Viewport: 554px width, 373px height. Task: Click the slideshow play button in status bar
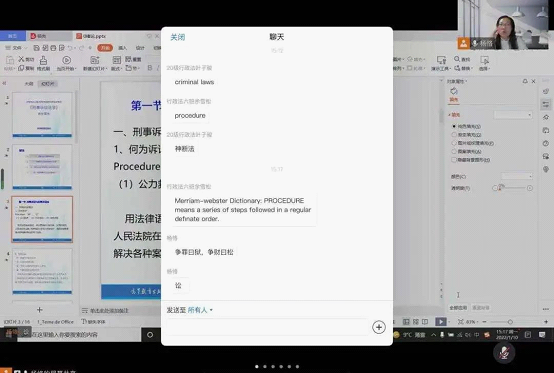441,322
